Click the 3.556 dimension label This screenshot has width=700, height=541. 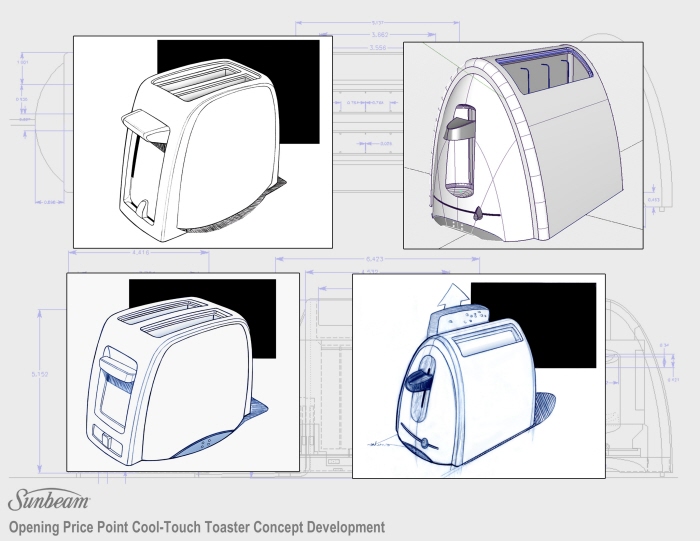point(378,47)
